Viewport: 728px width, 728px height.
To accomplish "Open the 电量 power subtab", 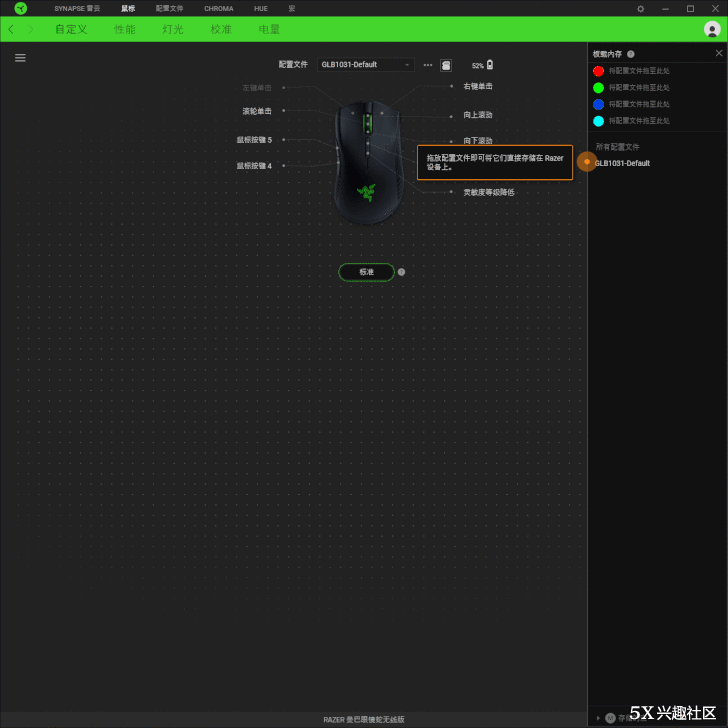I will click(269, 29).
